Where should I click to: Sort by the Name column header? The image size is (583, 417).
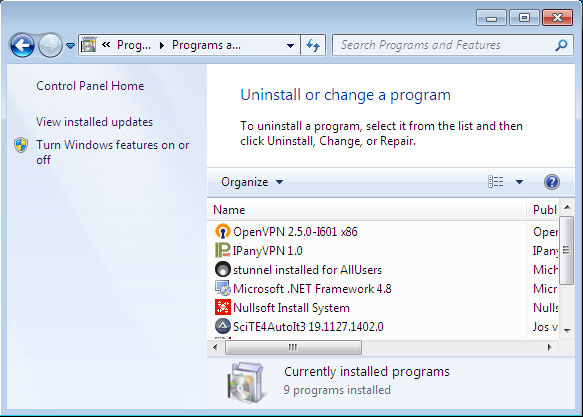367,210
